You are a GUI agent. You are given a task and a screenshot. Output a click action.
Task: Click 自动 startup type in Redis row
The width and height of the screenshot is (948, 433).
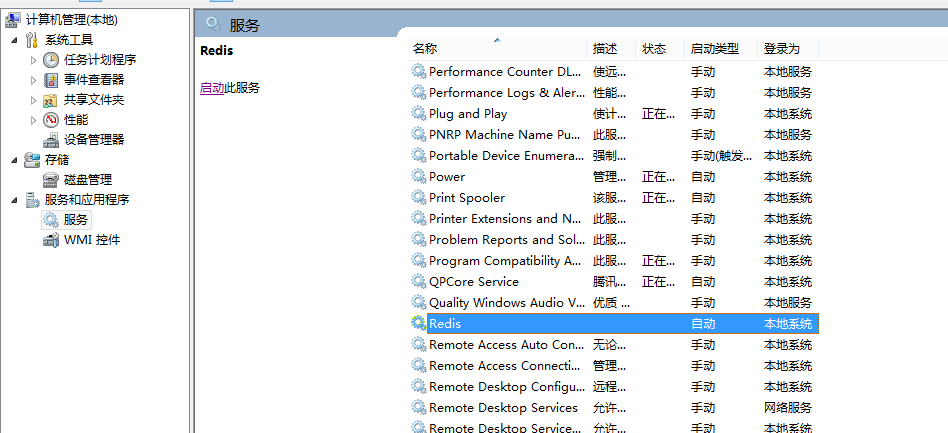[703, 324]
